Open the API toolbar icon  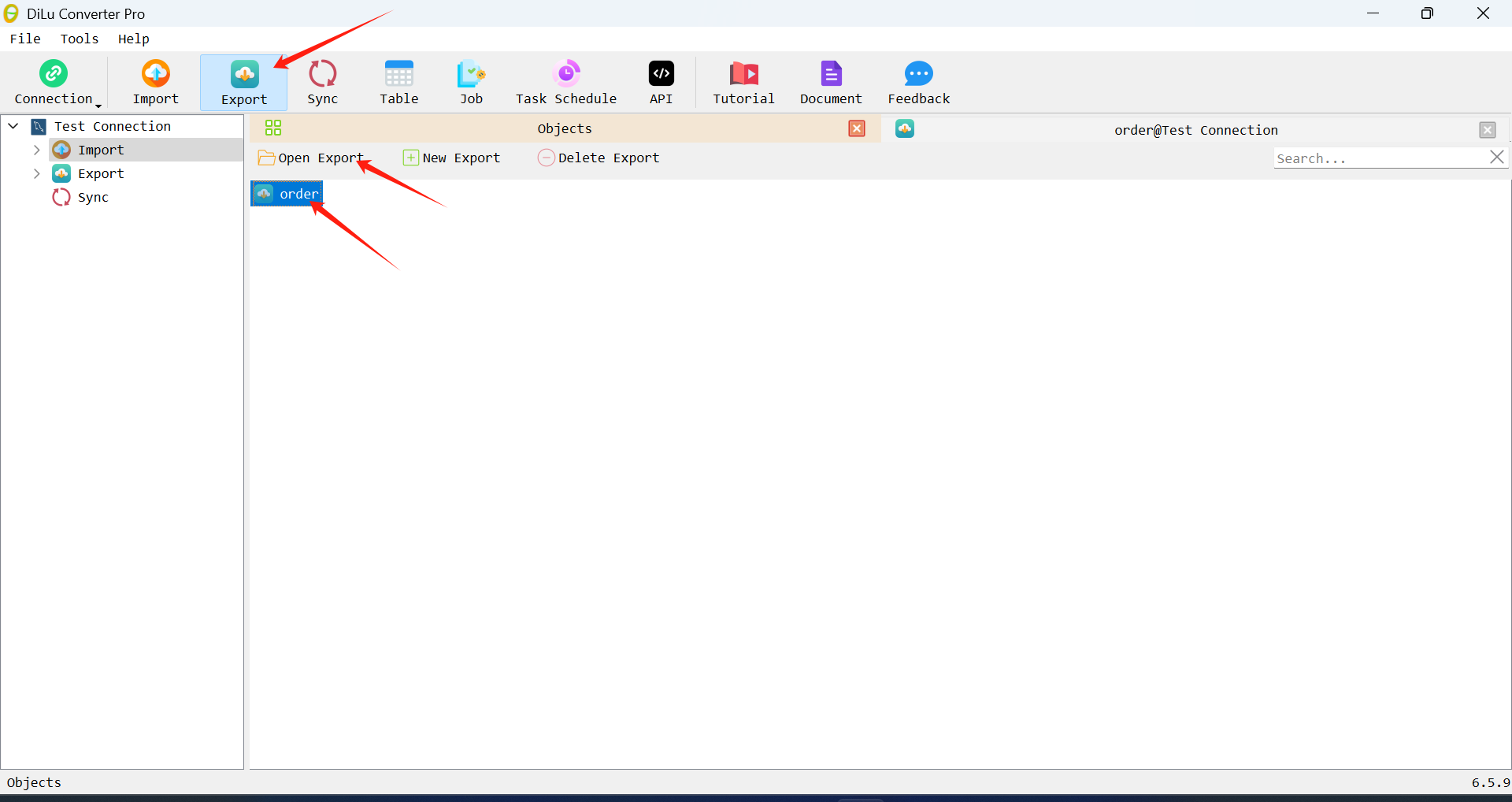pos(661,82)
